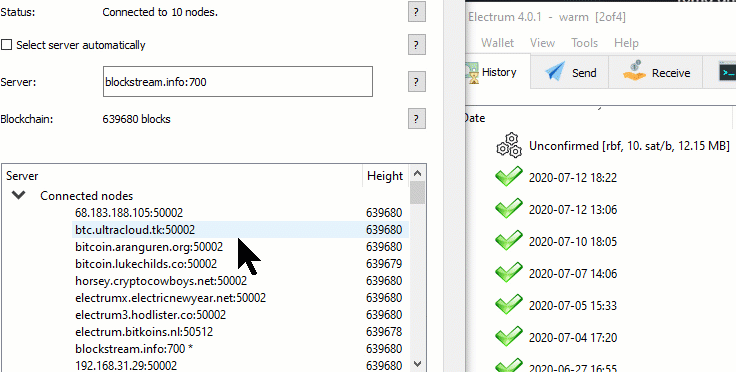Click green checkmark for 2020-07-04 17:20
This screenshot has width=736, height=372.
pyautogui.click(x=509, y=336)
